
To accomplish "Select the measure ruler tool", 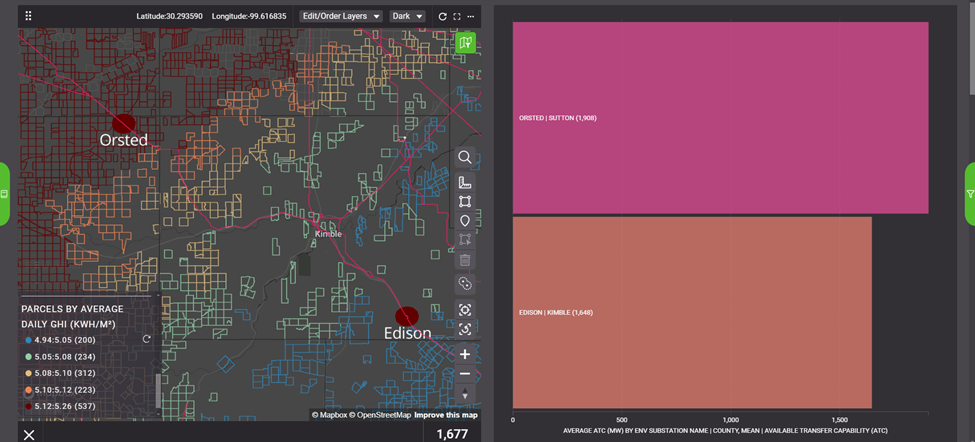I will coord(465,182).
